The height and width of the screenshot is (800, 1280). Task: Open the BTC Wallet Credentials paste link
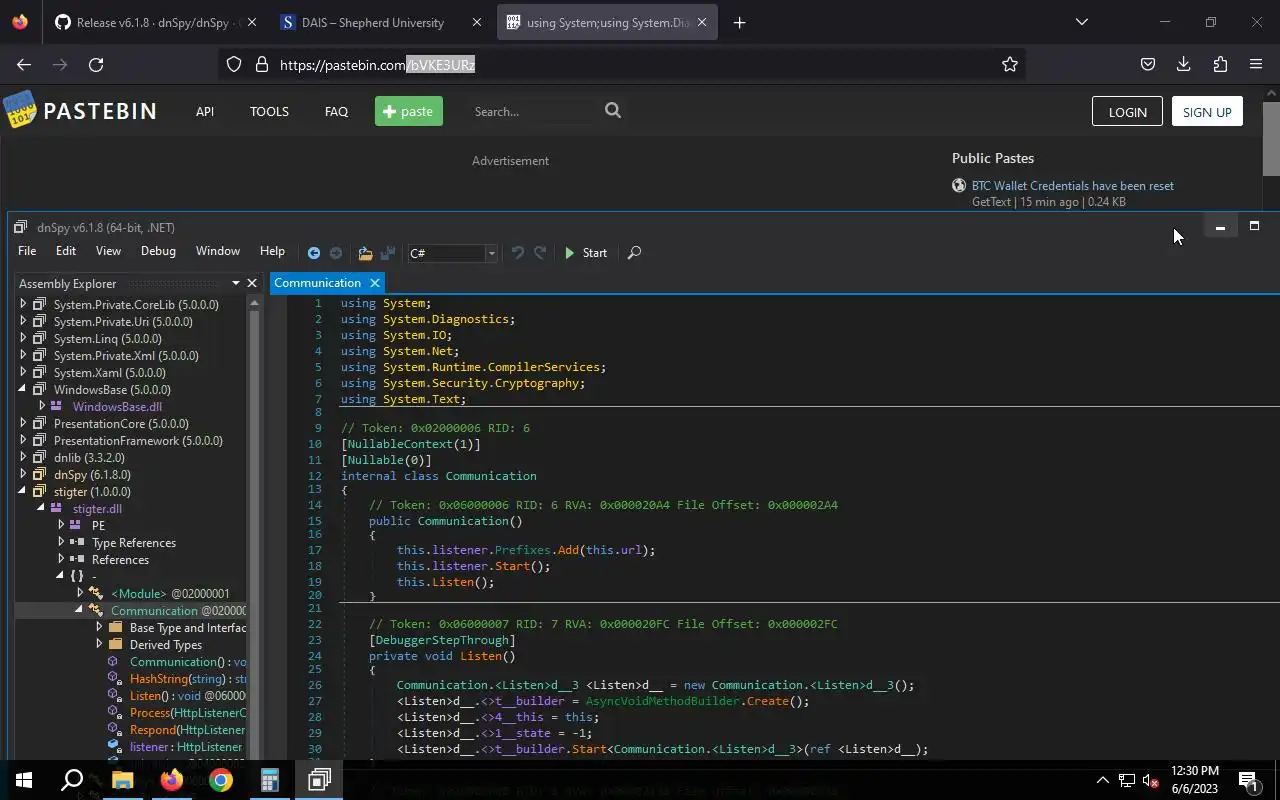[1072, 185]
